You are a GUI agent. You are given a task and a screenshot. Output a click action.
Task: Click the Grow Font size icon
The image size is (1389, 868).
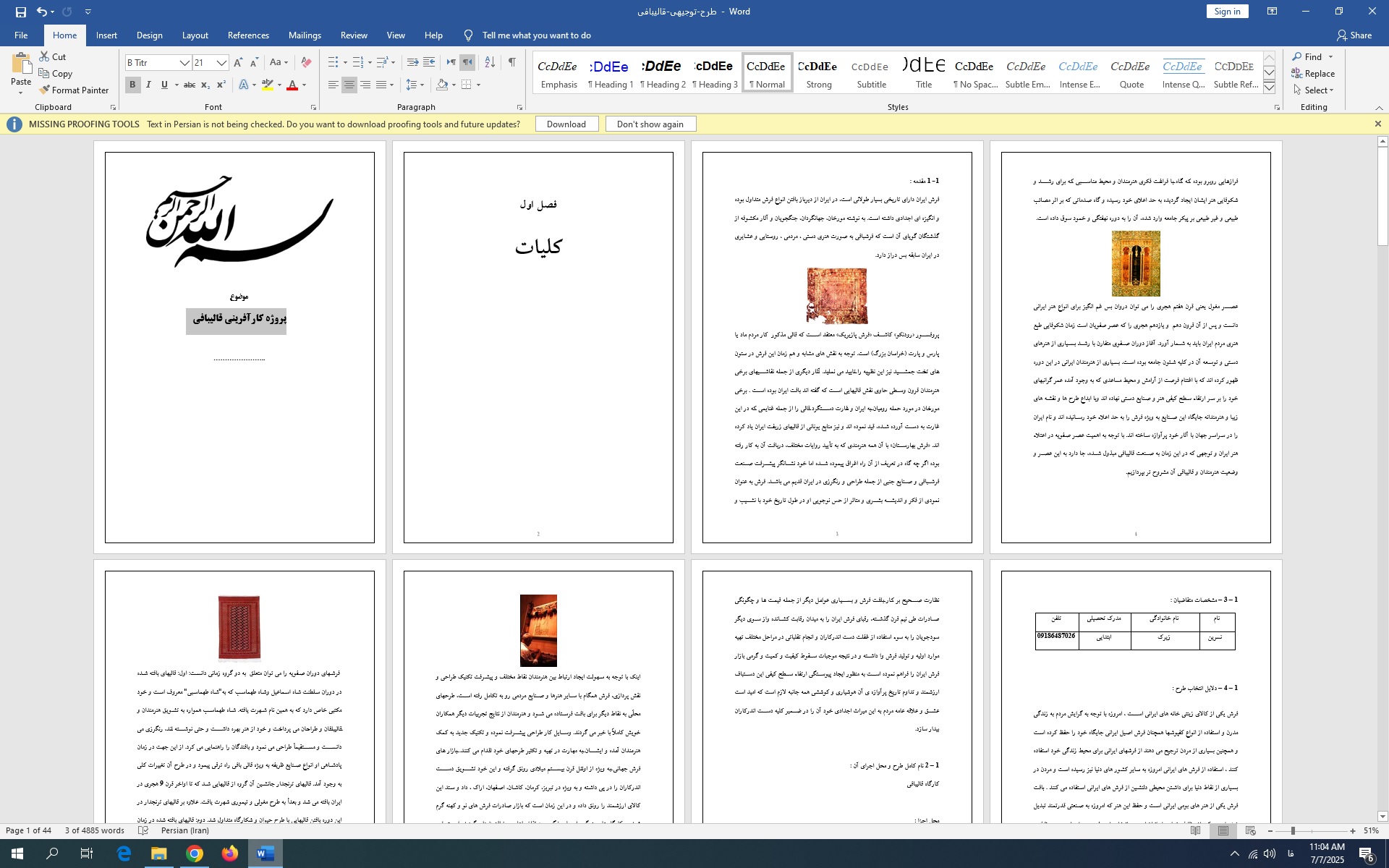[x=238, y=63]
